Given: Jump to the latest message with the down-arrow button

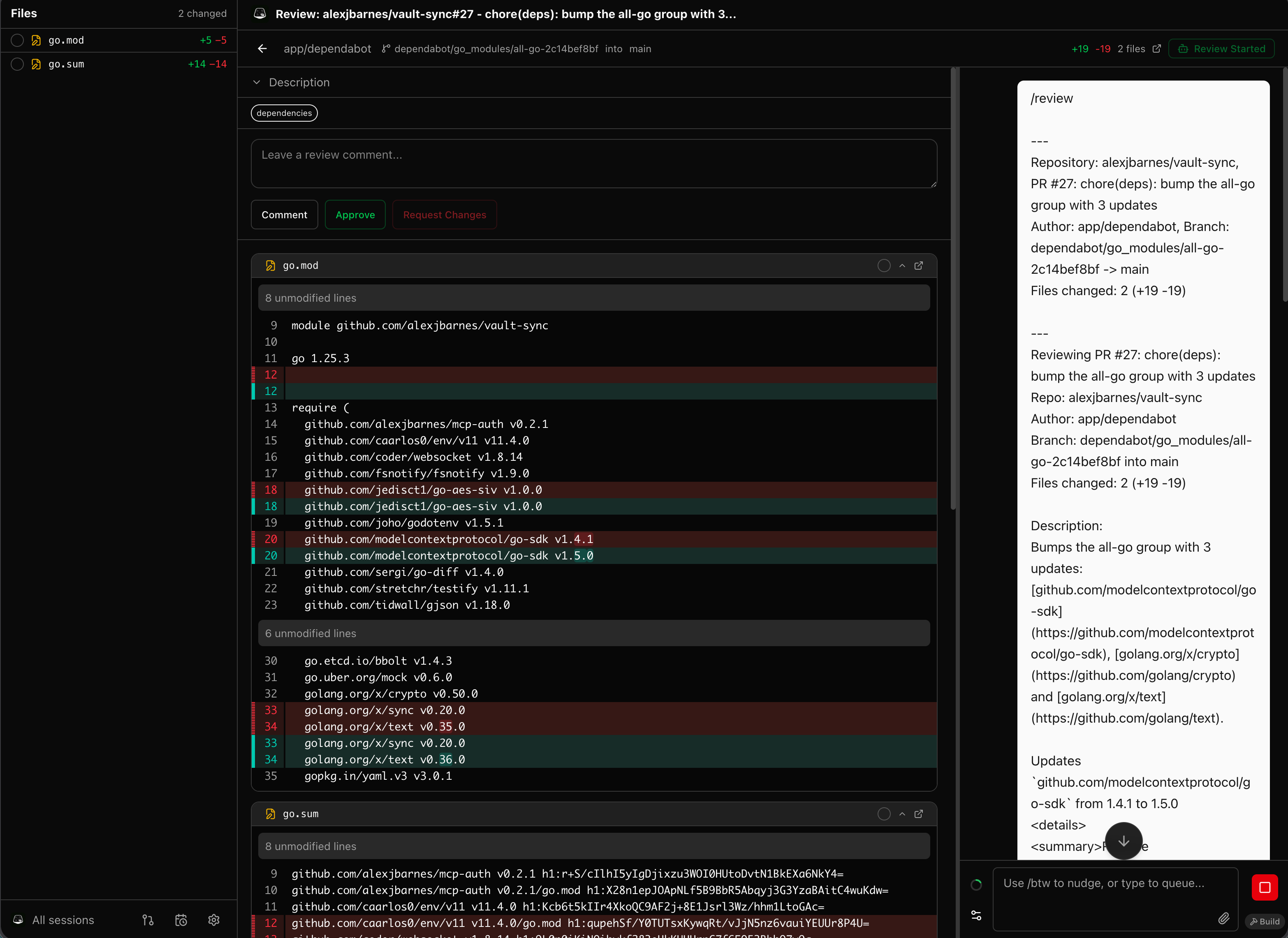Looking at the screenshot, I should [1124, 841].
